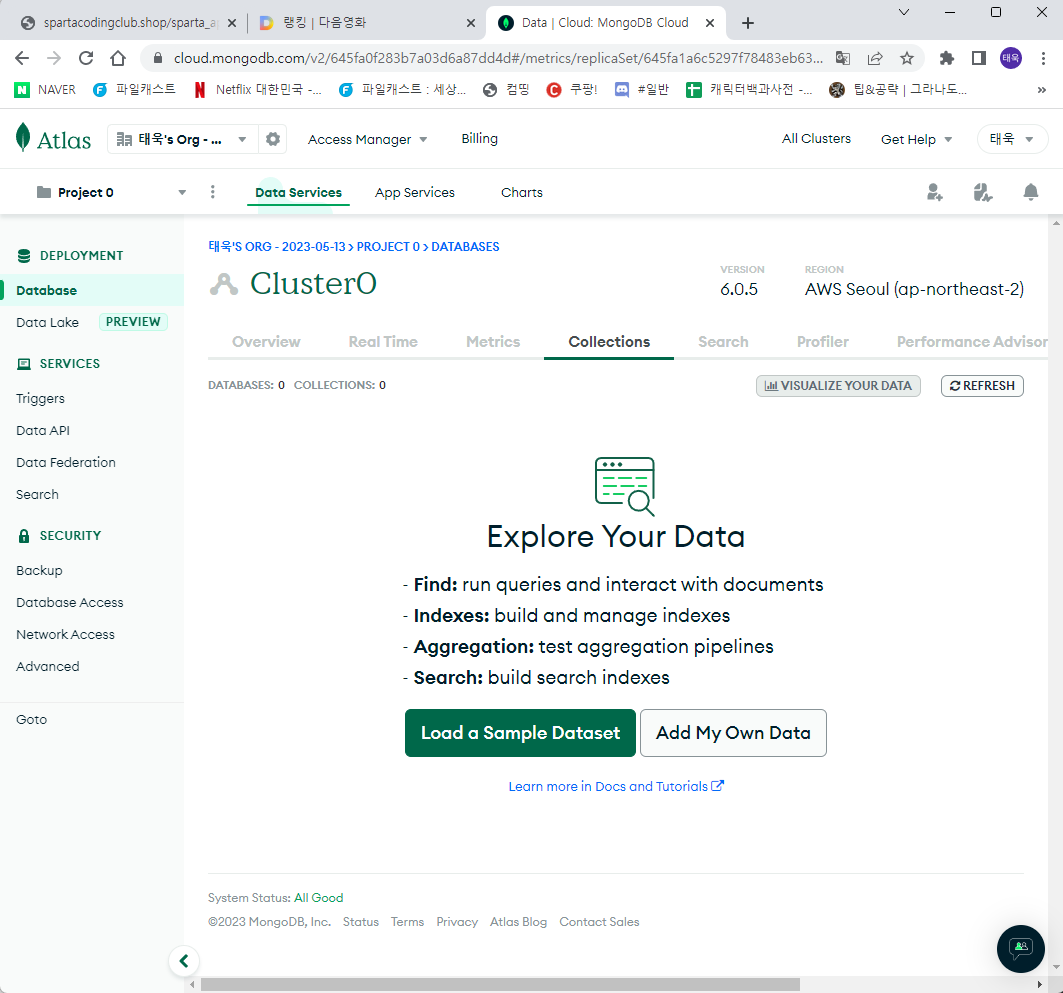The image size is (1063, 993).
Task: Click horizontal scrollbar thumb
Action: click(x=500, y=984)
